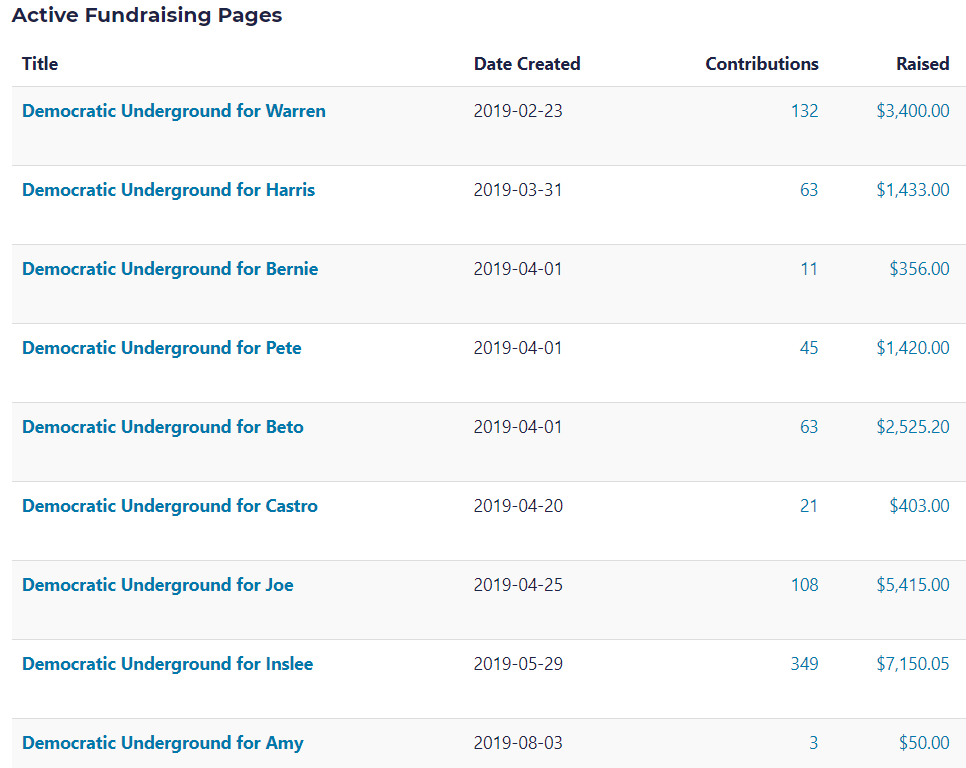The image size is (966, 768).
Task: Click the Title column header
Action: (x=40, y=64)
